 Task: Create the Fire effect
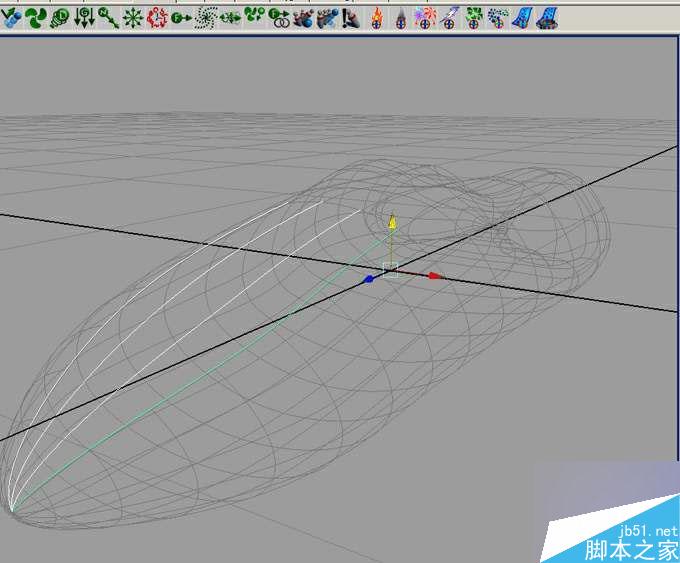tap(377, 18)
